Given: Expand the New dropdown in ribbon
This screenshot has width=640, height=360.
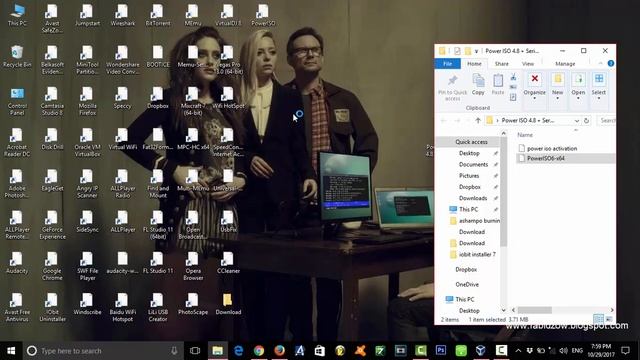Looking at the screenshot, I should point(558,98).
